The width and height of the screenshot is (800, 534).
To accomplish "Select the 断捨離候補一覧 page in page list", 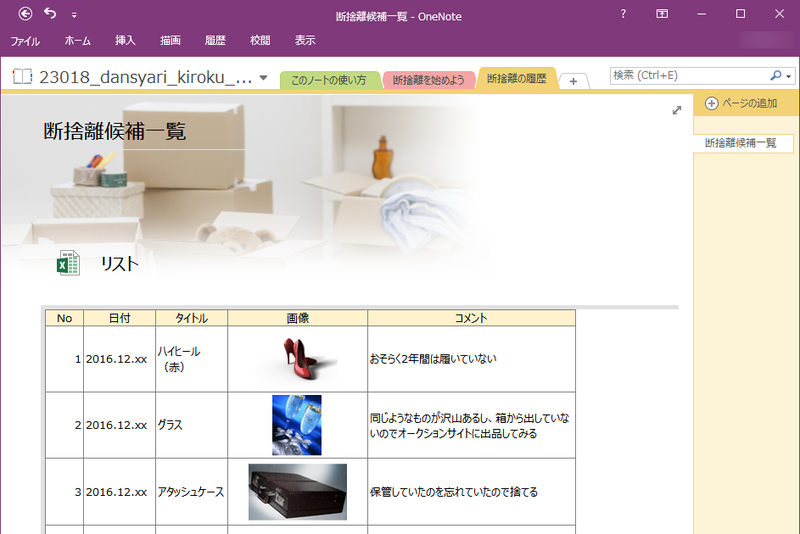I will click(x=743, y=143).
